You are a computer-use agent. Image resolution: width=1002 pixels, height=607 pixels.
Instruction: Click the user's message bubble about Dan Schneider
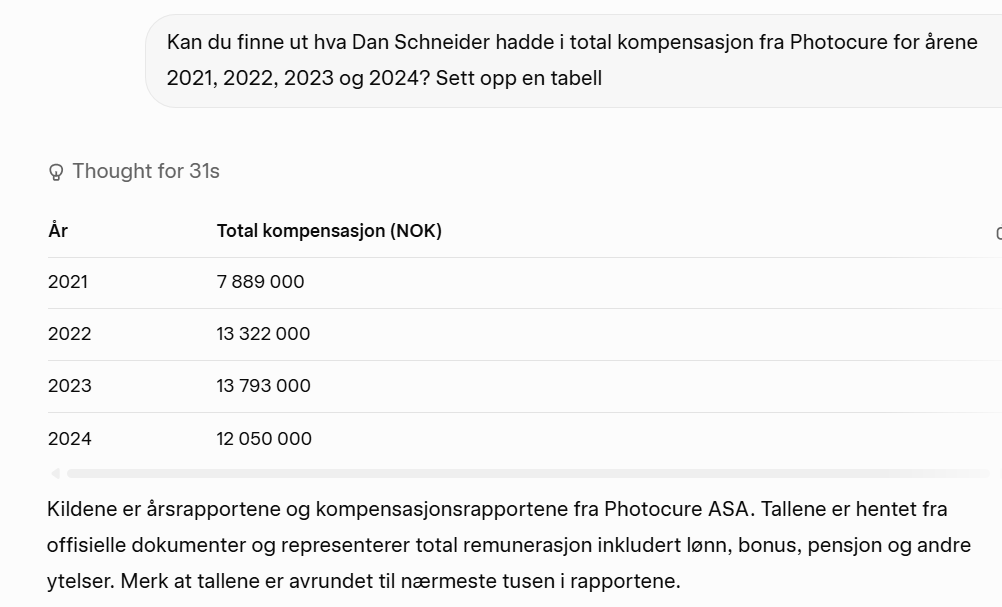[572, 60]
